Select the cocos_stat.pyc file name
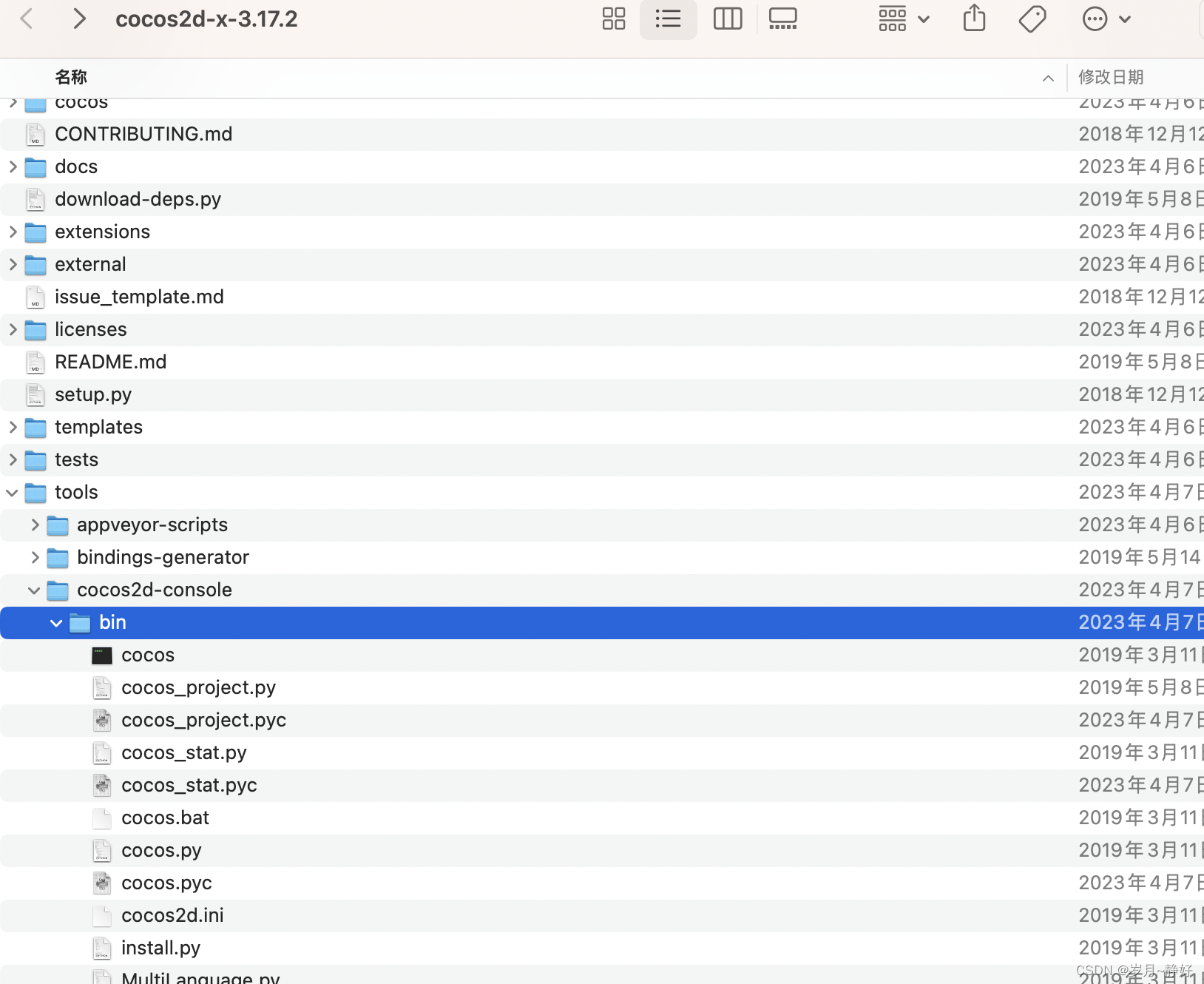The image size is (1204, 984). tap(189, 785)
